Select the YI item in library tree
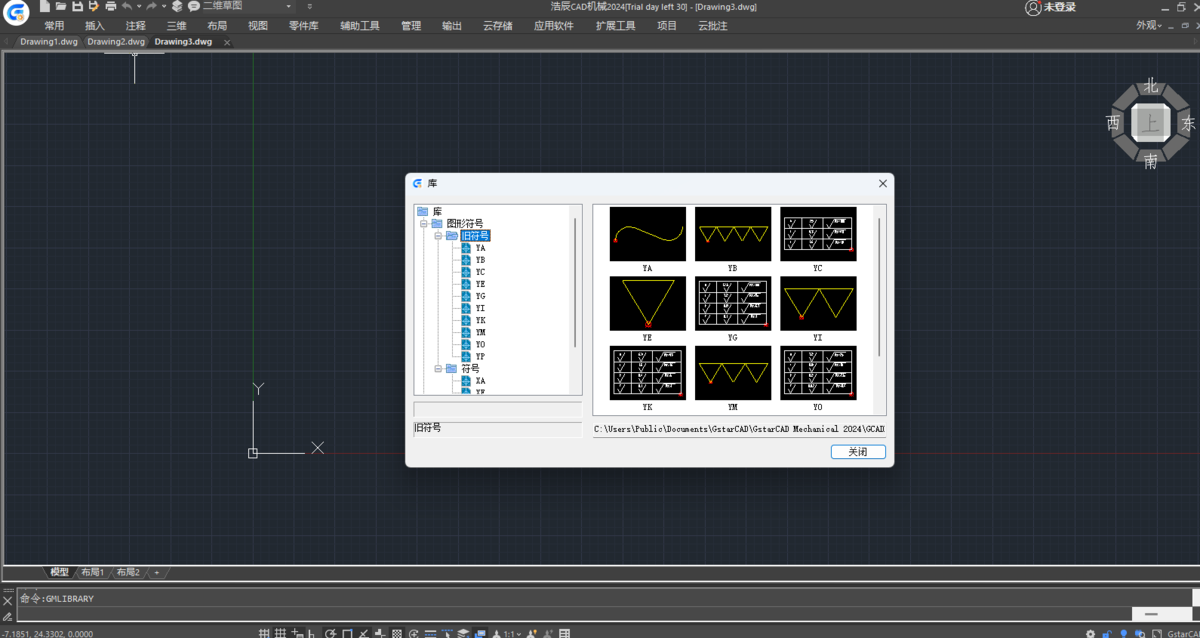 point(473,308)
